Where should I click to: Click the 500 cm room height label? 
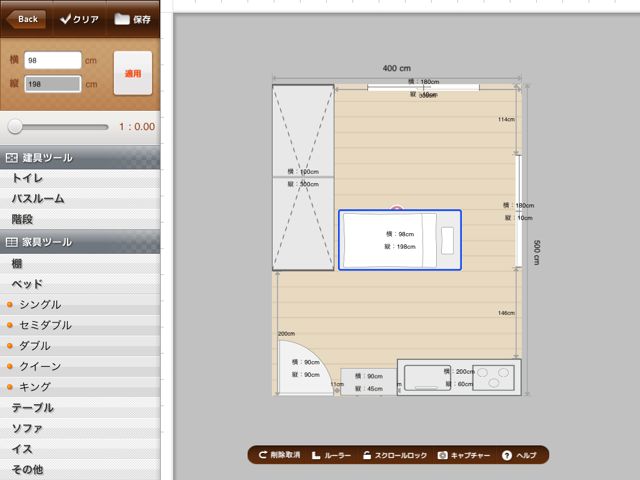[536, 253]
